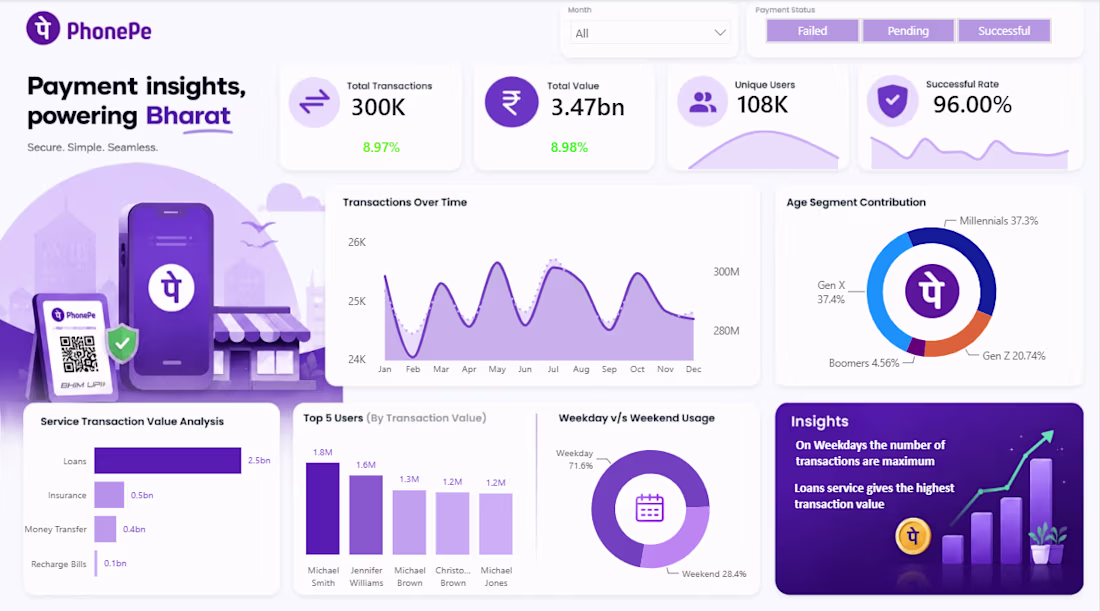Click the Successful Rate shield icon
Image resolution: width=1100 pixels, height=611 pixels.
tap(892, 101)
